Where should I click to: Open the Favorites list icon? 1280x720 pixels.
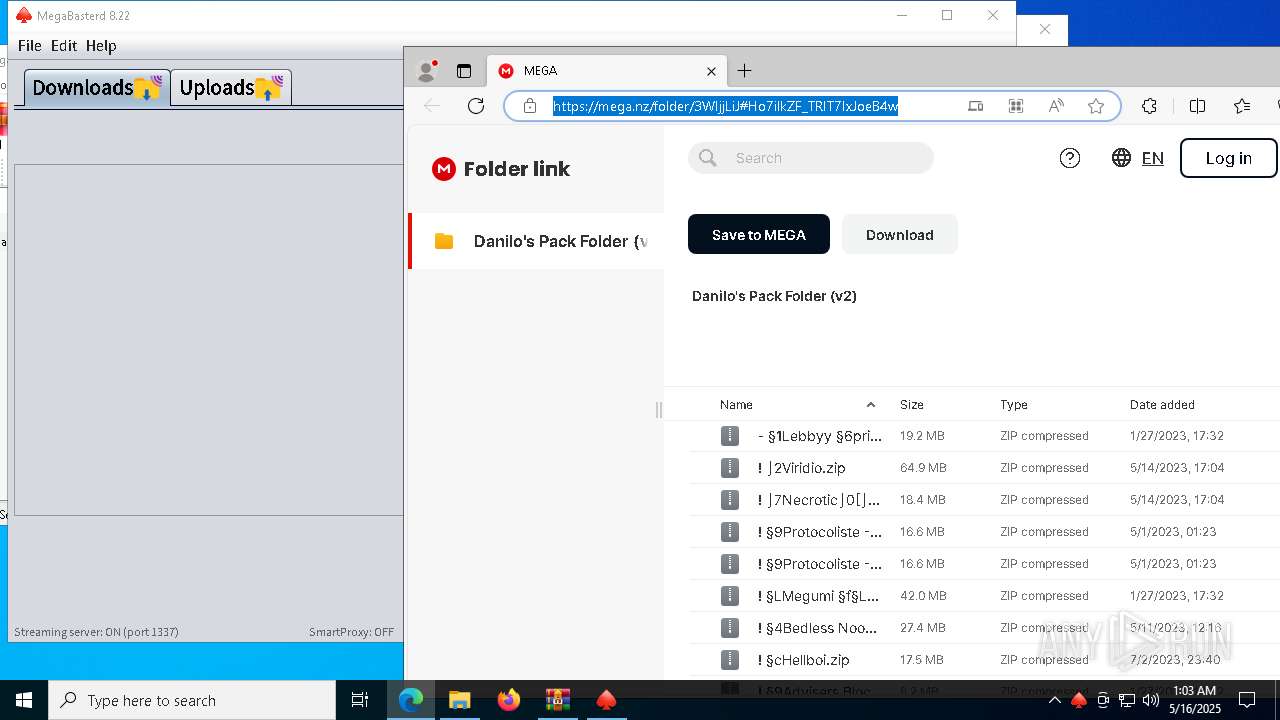[1242, 106]
